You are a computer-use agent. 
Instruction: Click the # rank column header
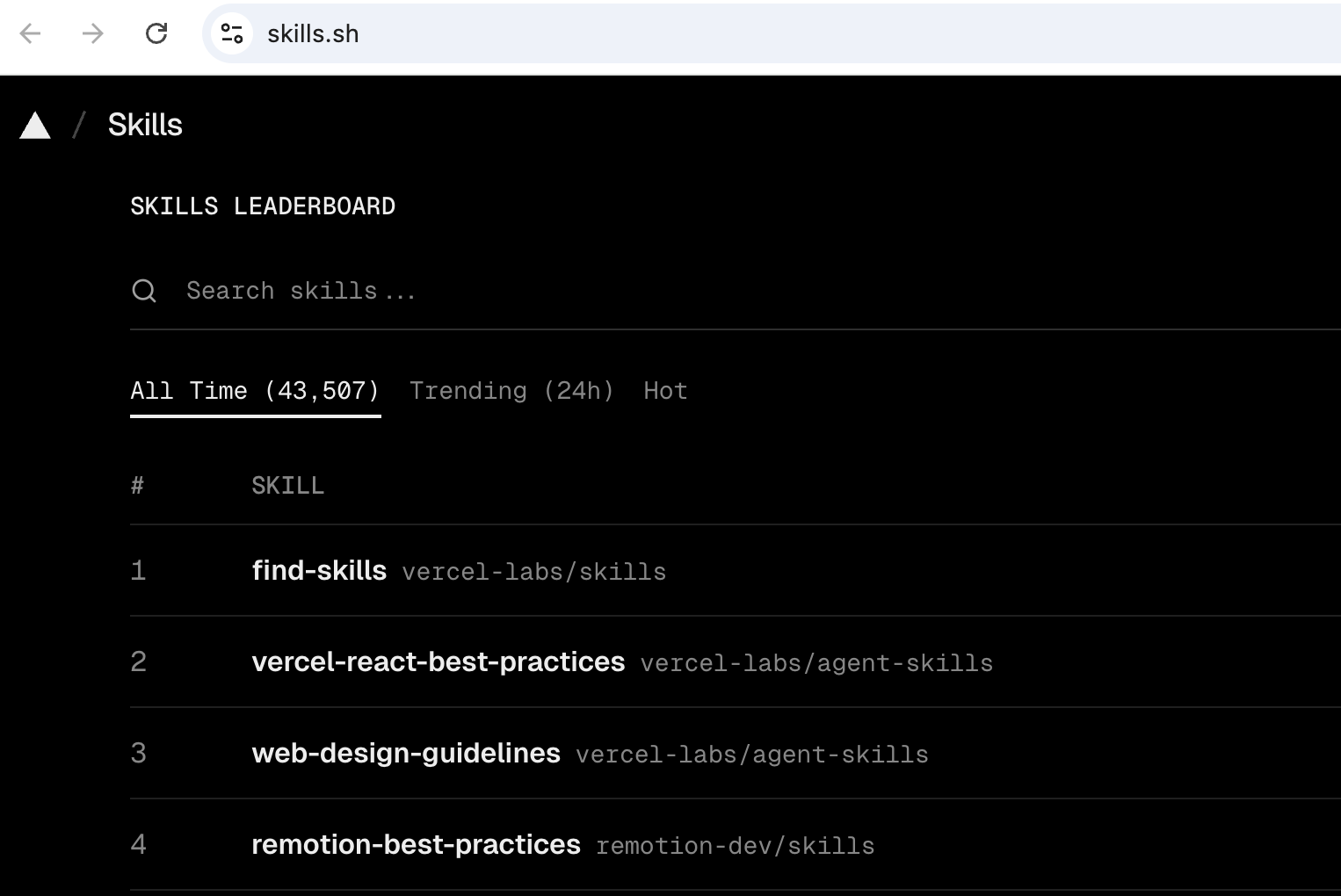click(137, 486)
